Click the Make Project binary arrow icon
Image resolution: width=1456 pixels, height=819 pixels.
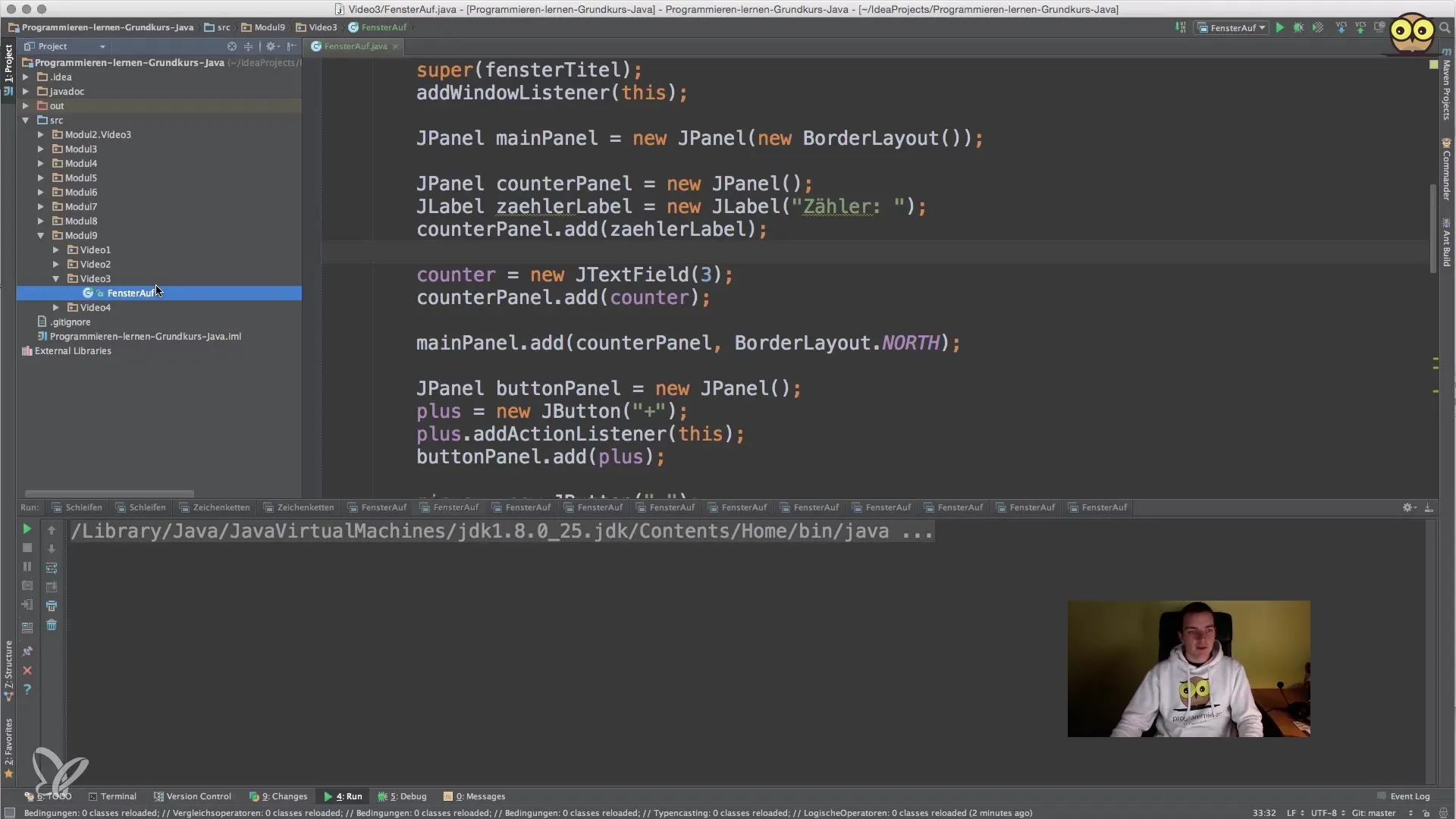point(1181,28)
